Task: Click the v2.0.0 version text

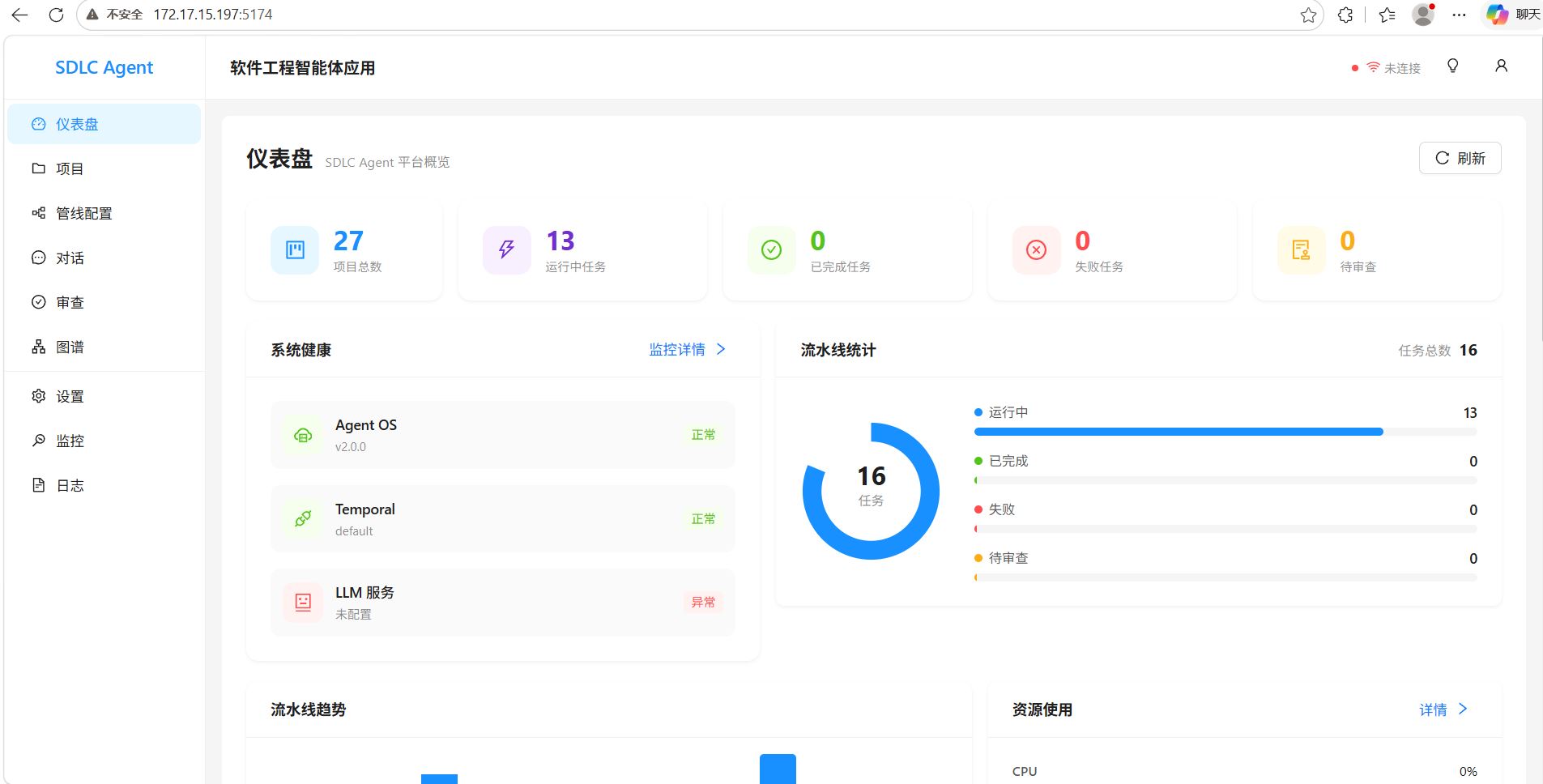Action: (351, 447)
